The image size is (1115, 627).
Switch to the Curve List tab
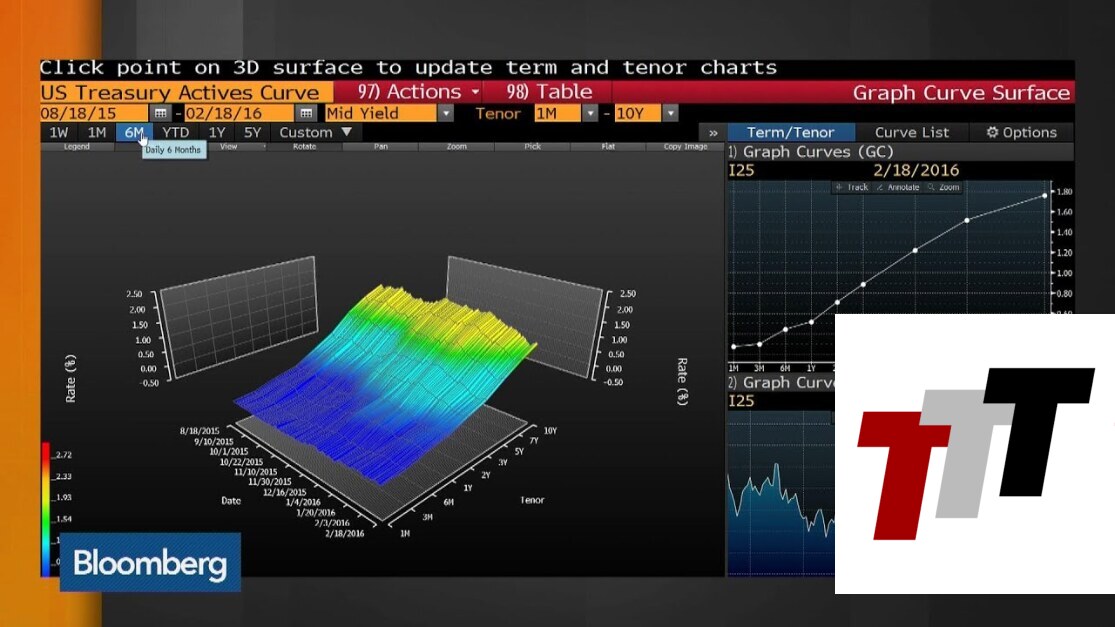click(912, 132)
